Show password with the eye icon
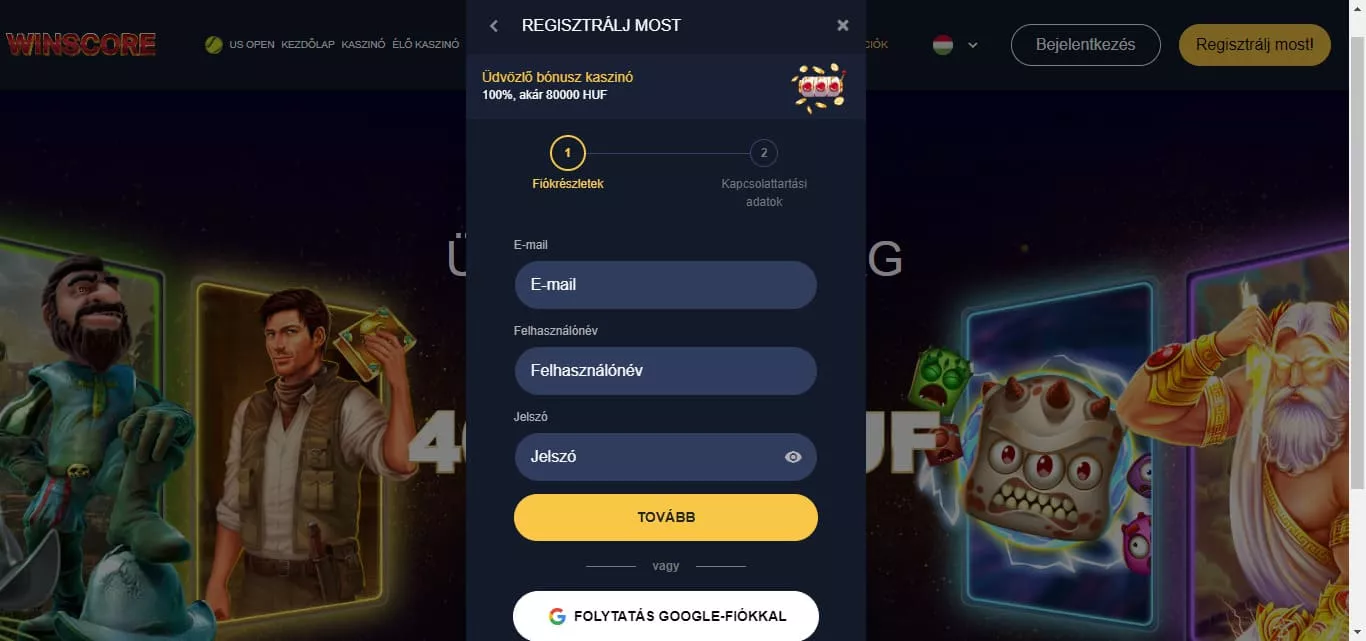The image size is (1366, 641). pyautogui.click(x=793, y=457)
